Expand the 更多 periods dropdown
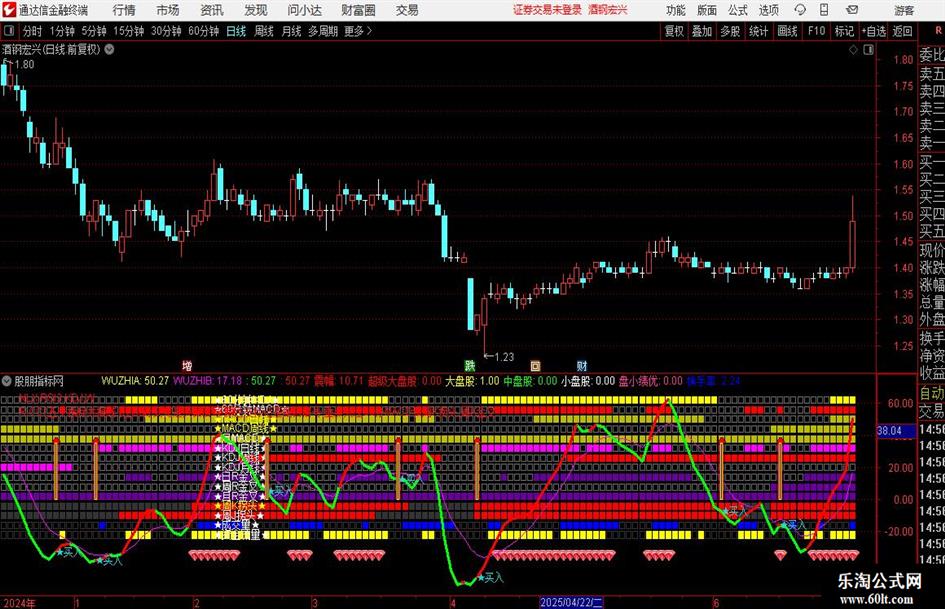The image size is (945, 609). (358, 31)
